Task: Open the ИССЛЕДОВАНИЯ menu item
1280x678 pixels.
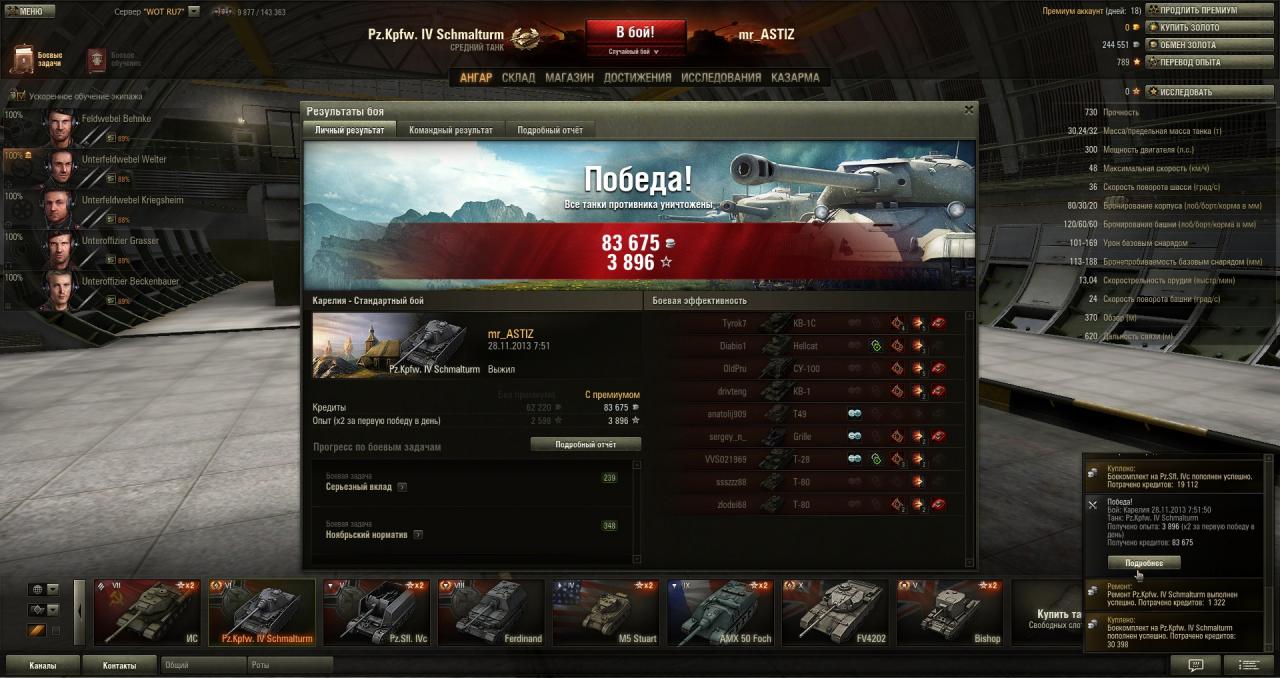Action: (721, 77)
